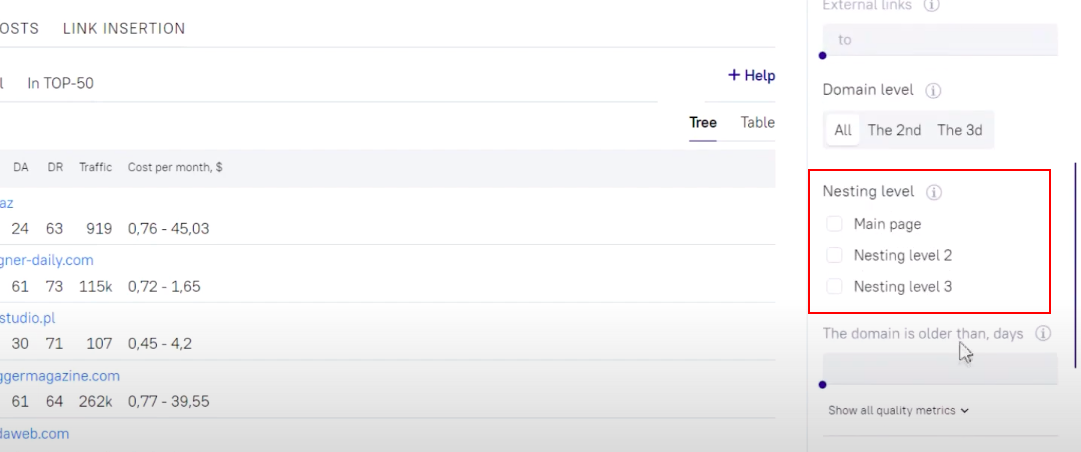This screenshot has height=452, width=1081.
Task: Sort by Traffic column header
Action: point(95,167)
